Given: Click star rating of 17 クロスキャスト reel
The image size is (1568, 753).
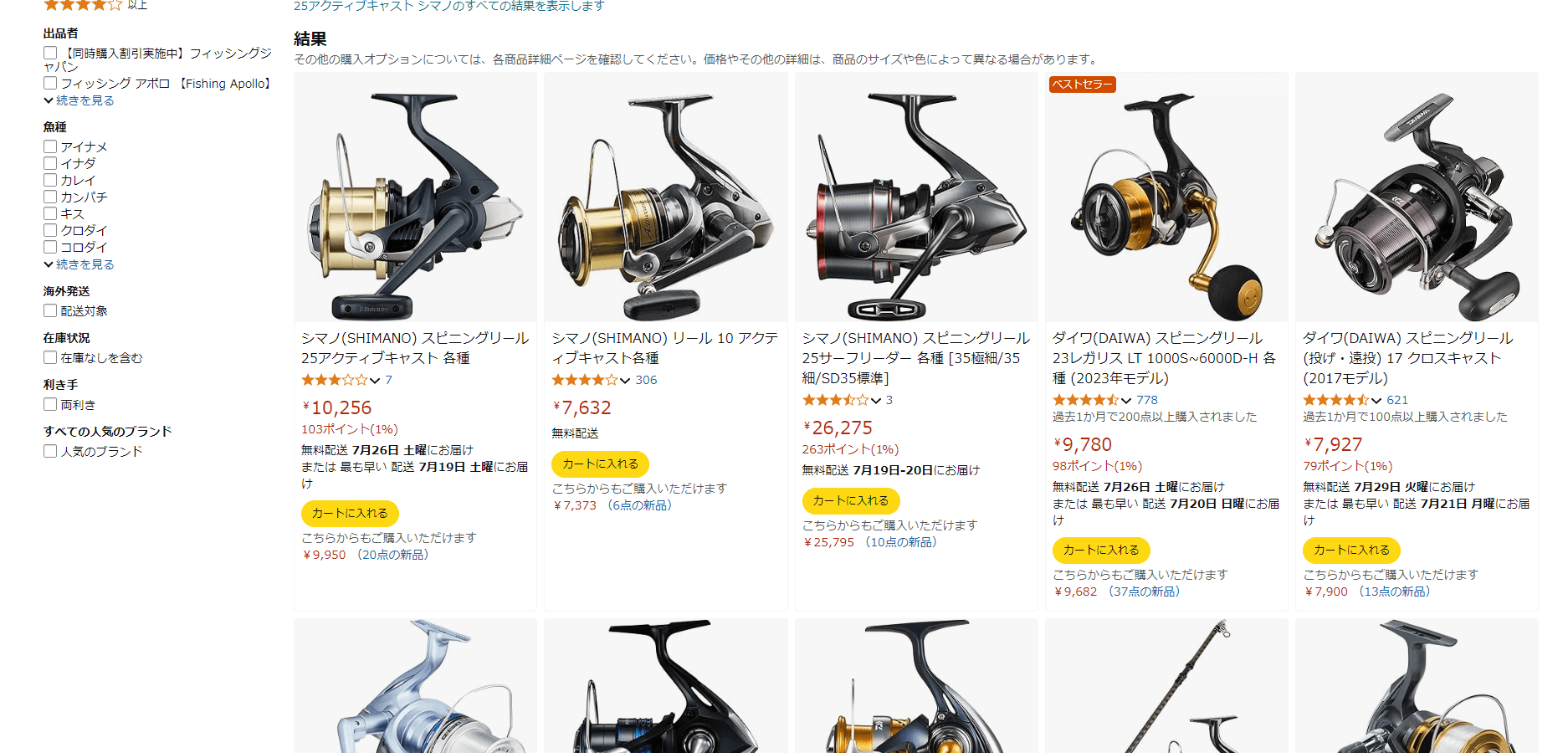Looking at the screenshot, I should pos(1335,400).
